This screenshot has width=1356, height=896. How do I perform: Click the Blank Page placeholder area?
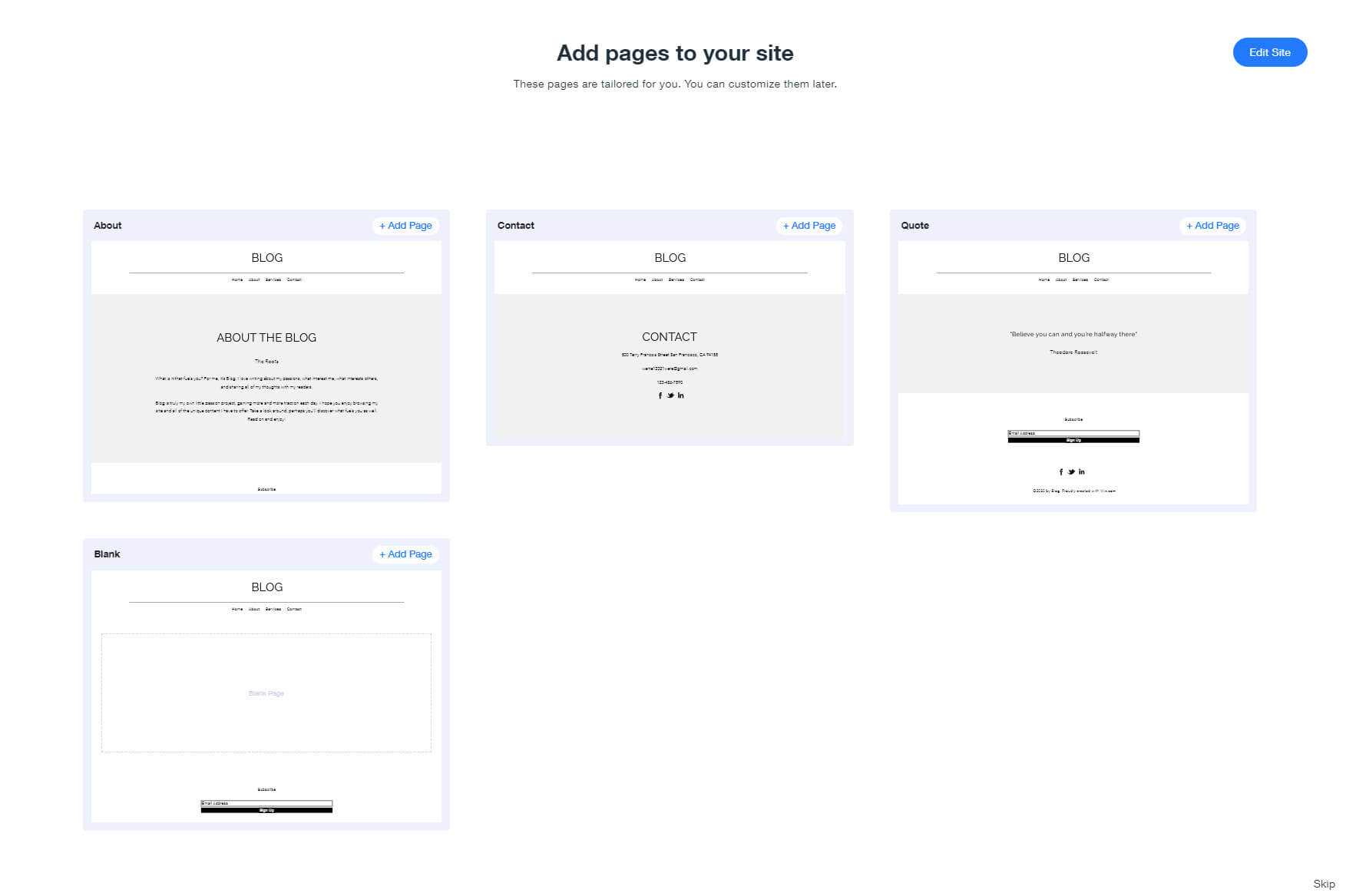coord(266,693)
